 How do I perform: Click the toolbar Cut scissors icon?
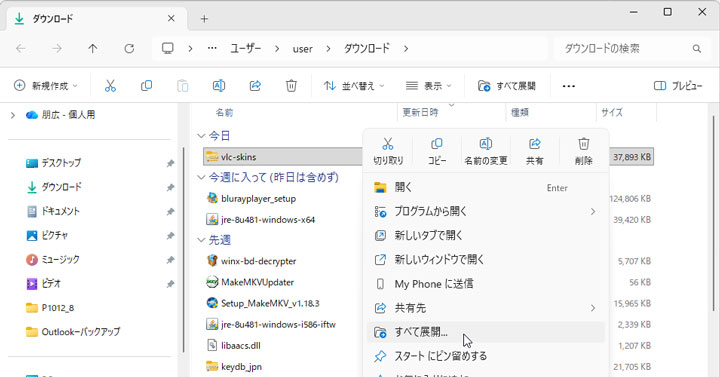(x=110, y=86)
